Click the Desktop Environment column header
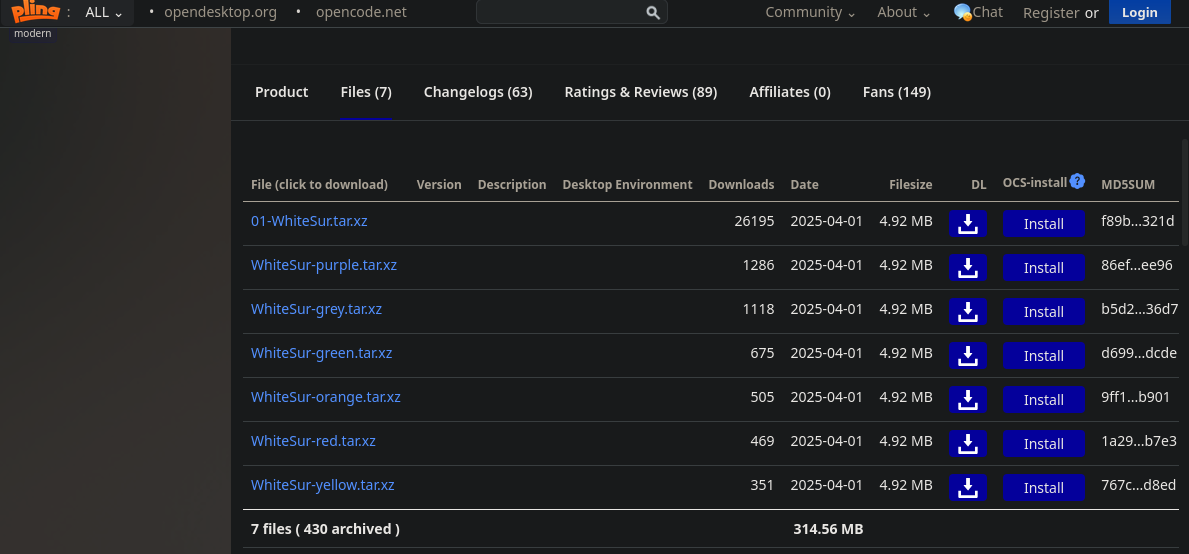This screenshot has height=554, width=1189. 627,184
